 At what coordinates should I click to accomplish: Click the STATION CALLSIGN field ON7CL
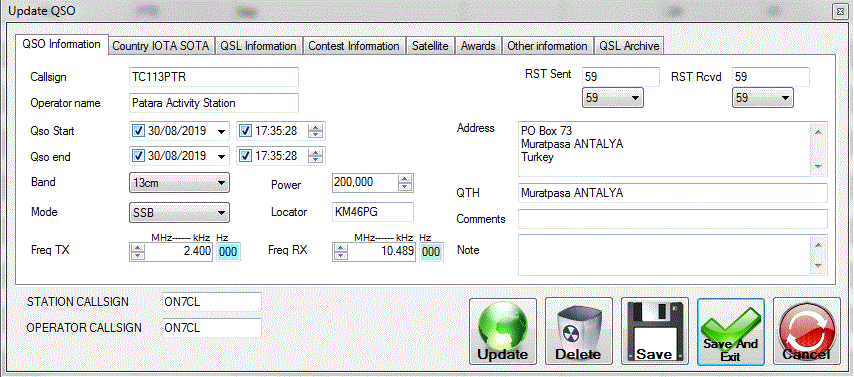point(212,302)
